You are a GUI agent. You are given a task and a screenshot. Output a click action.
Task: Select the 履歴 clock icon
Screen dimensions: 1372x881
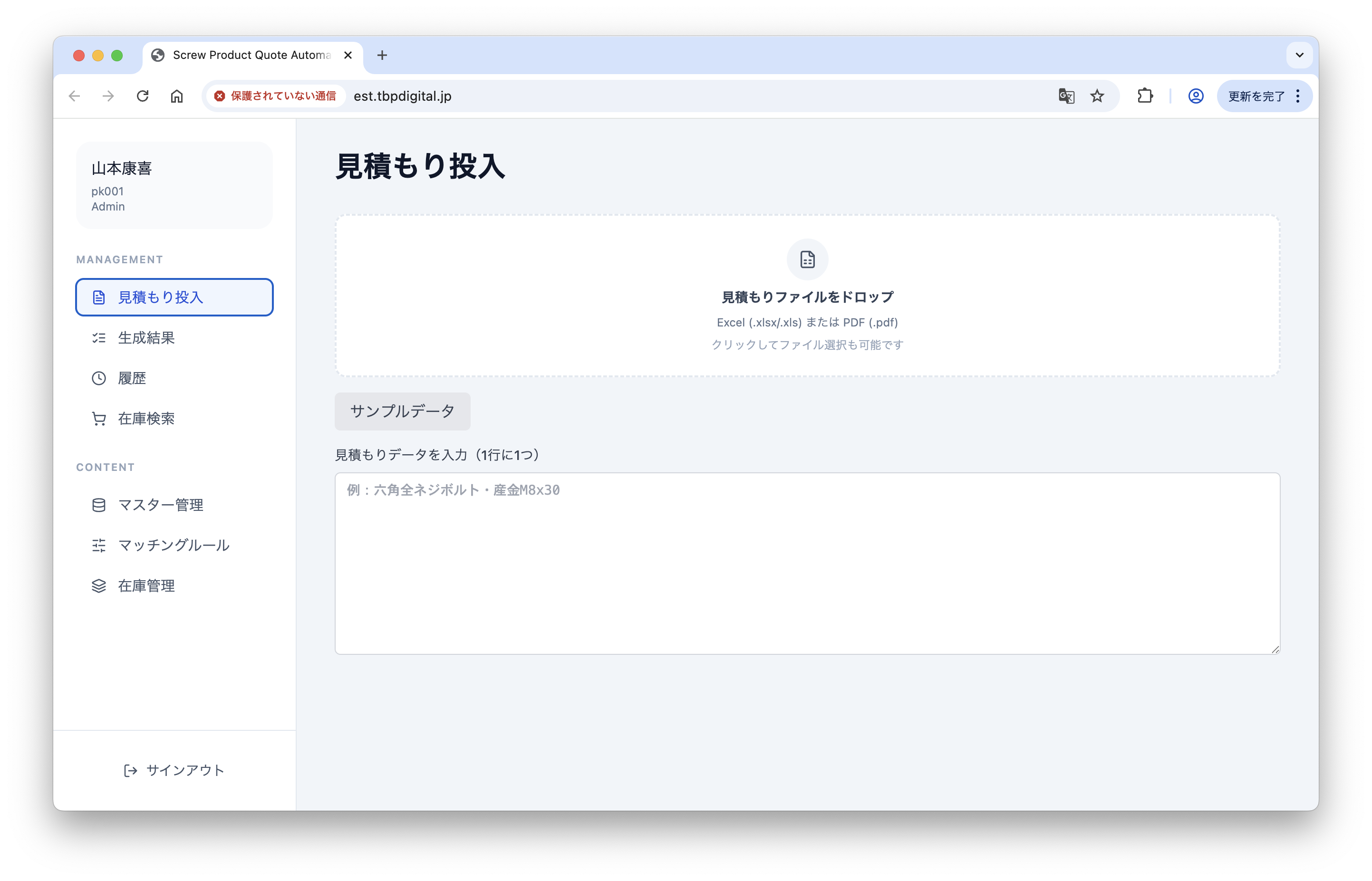click(99, 378)
